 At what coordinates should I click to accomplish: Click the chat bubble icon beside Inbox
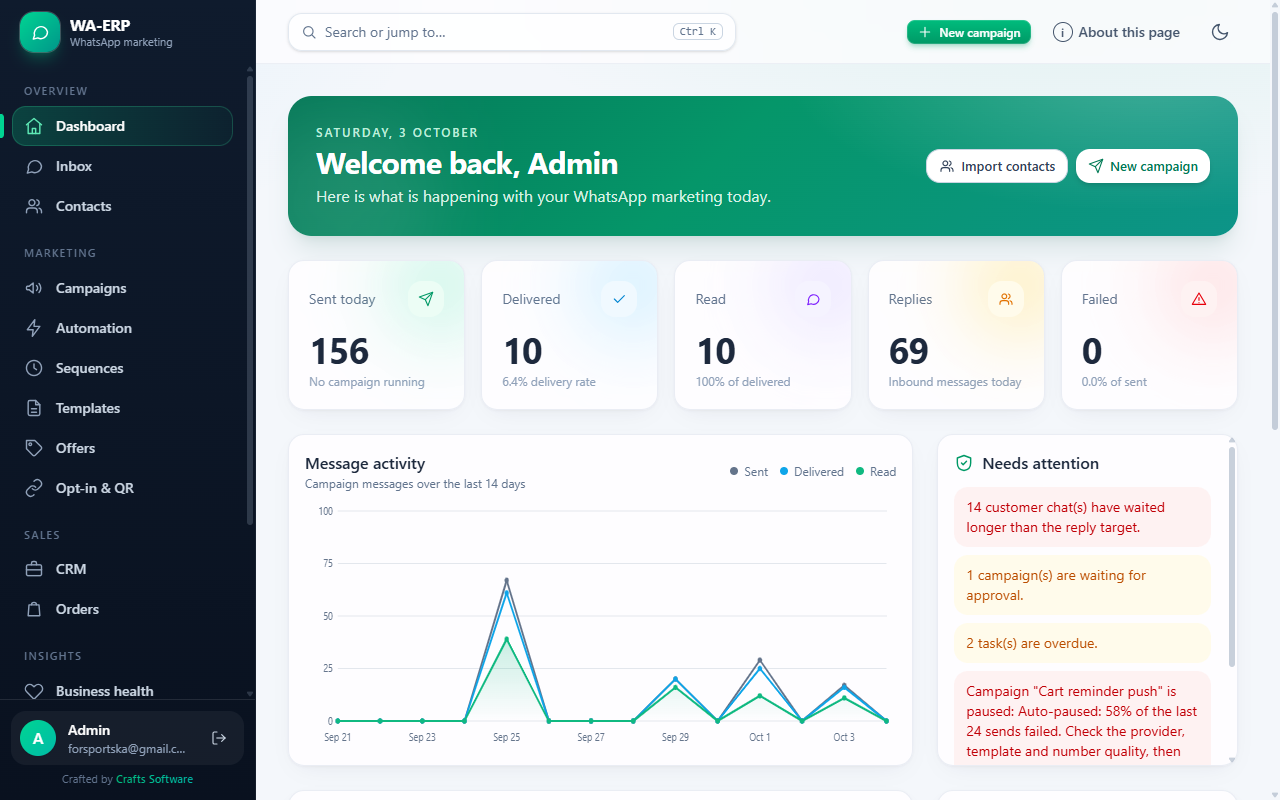point(34,166)
